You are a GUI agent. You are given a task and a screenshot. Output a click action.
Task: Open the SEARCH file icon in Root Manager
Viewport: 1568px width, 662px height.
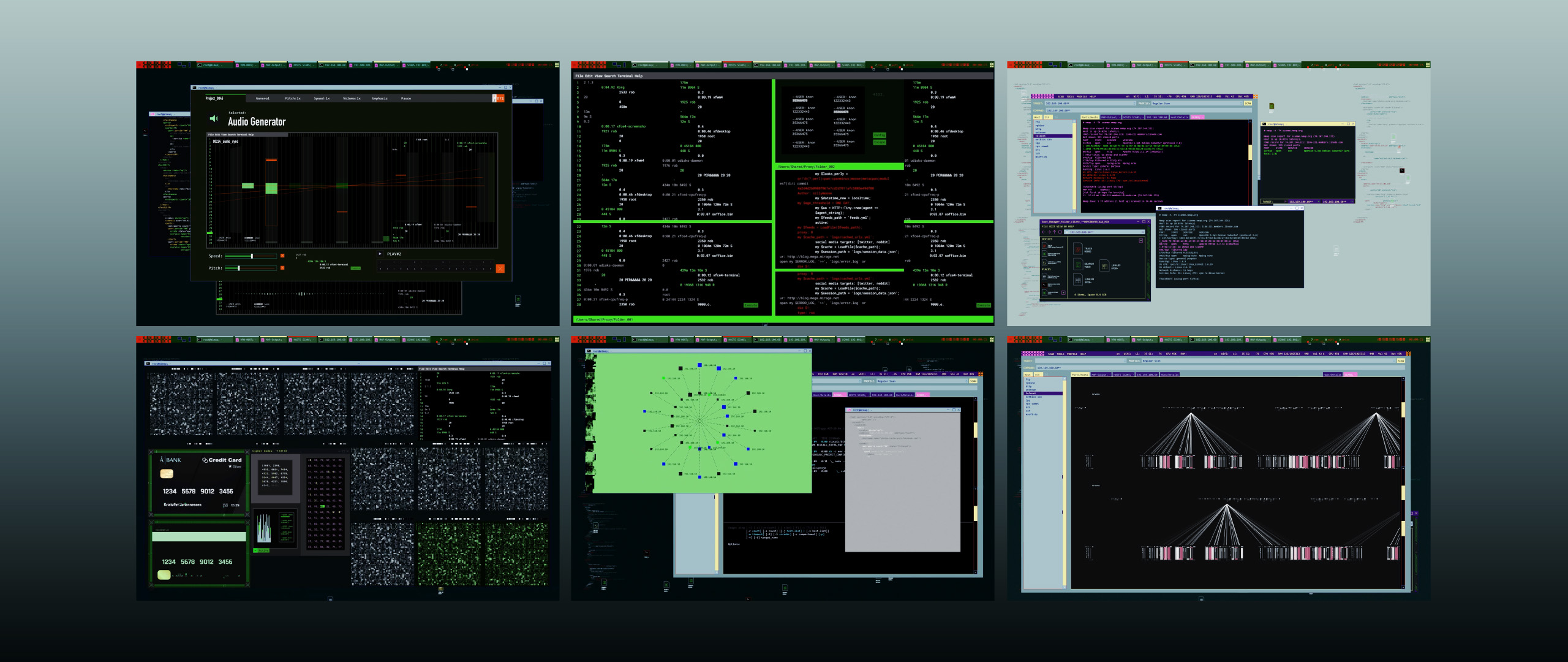(x=1078, y=264)
